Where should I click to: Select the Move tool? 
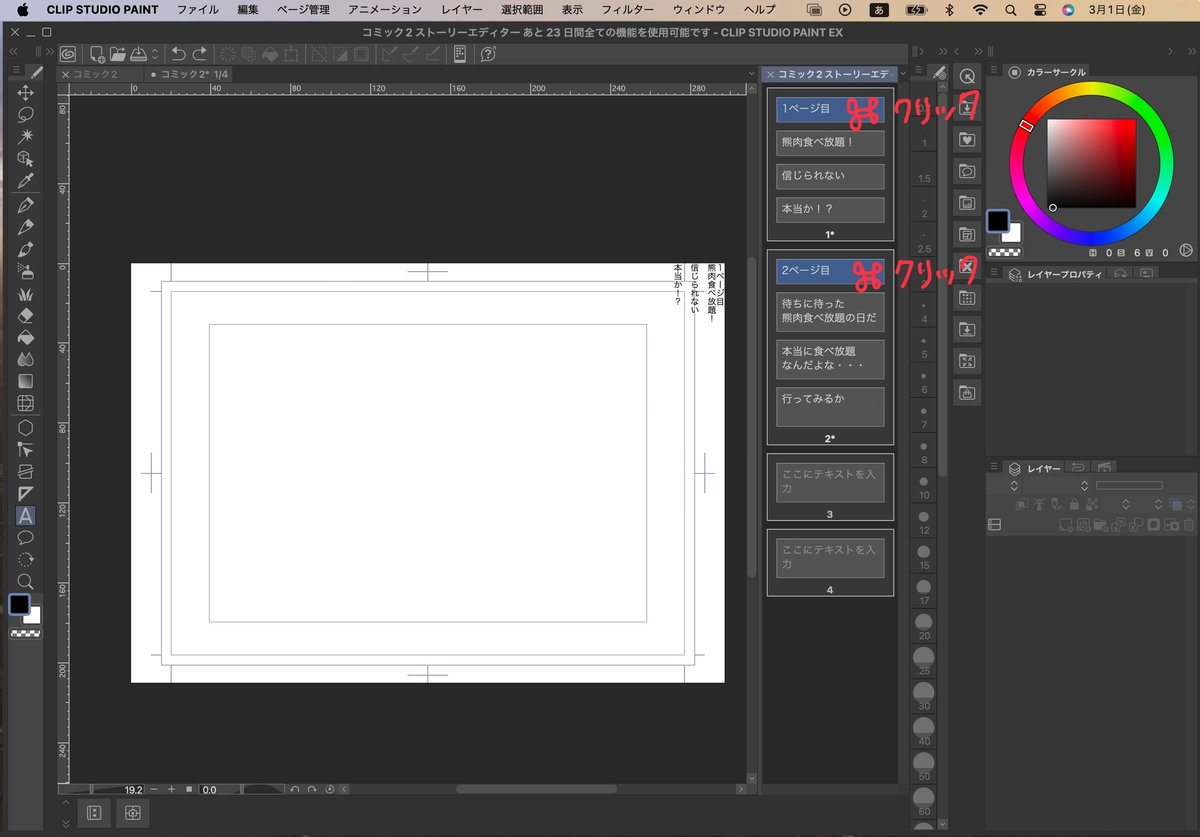(25, 91)
